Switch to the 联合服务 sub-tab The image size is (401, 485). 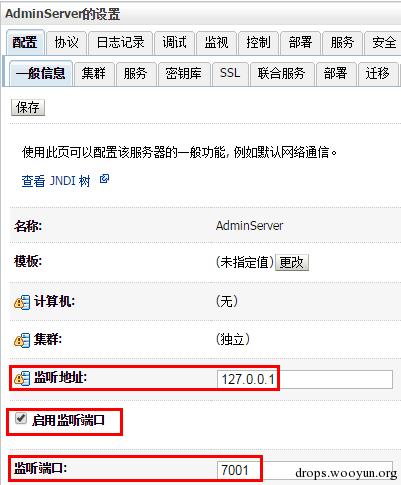pos(282,73)
